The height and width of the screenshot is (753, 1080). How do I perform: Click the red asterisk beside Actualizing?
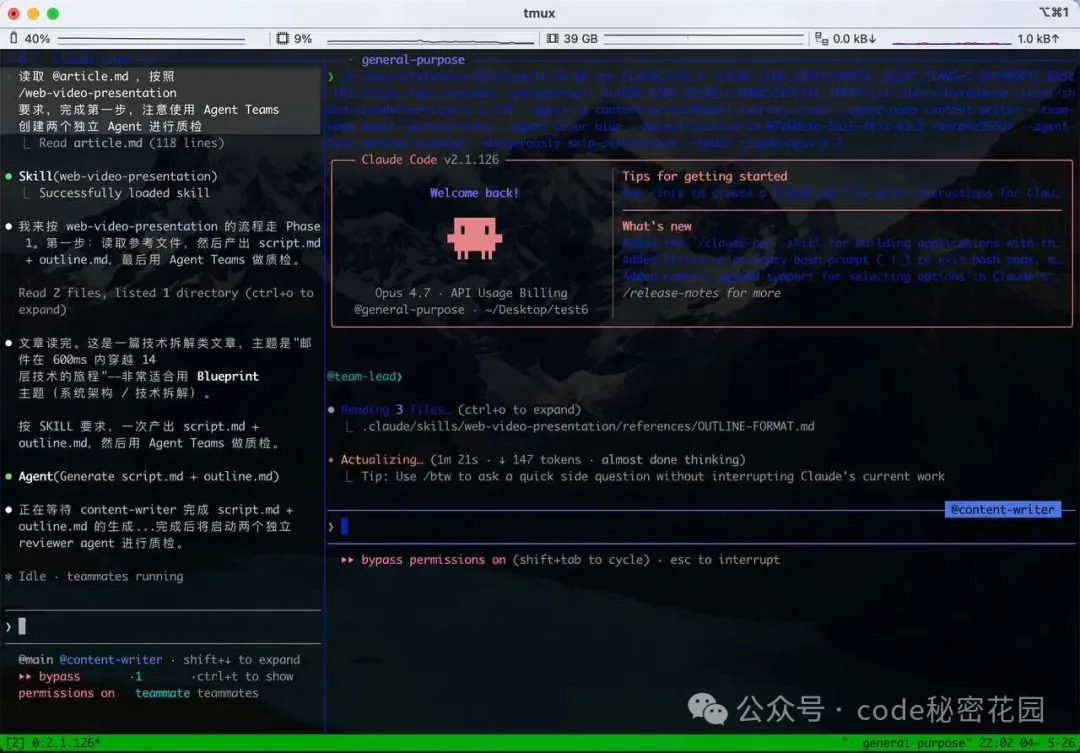point(331,460)
